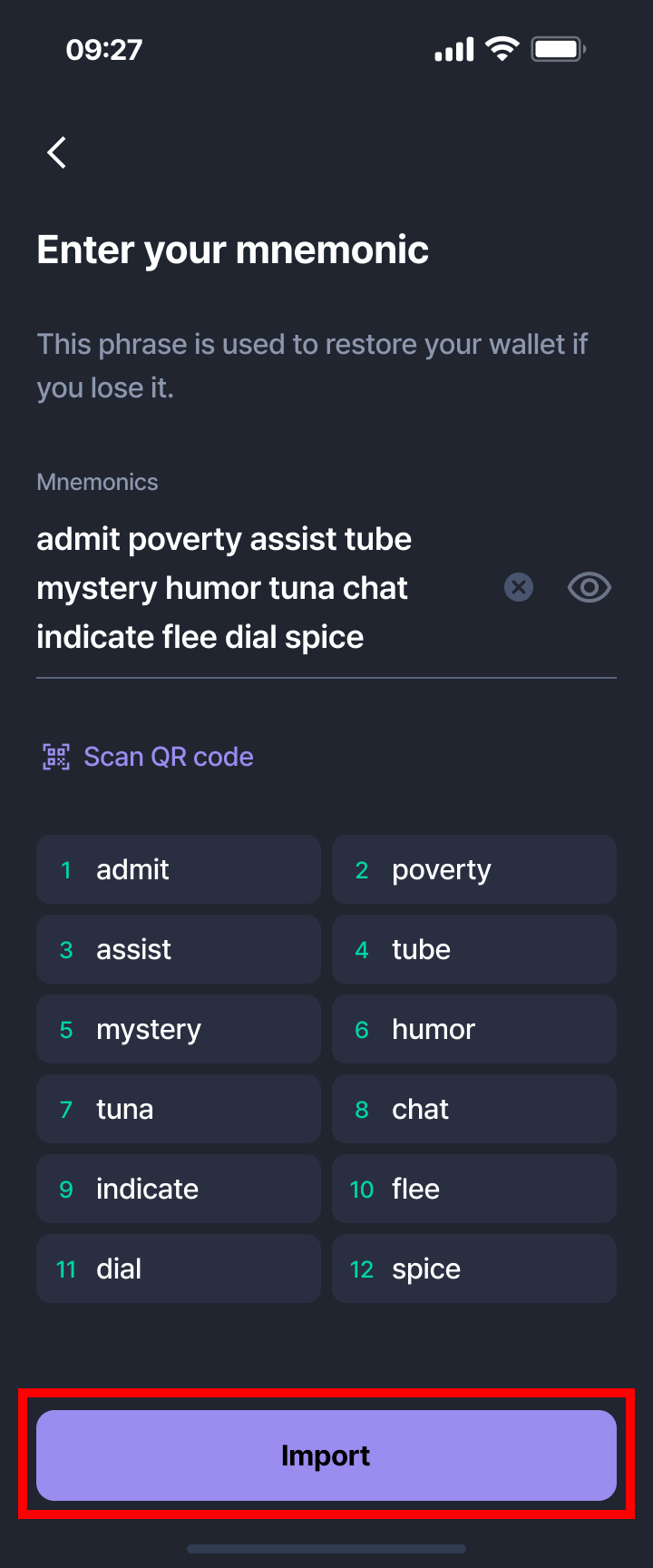Tap the tuna word chip
Image resolution: width=653 pixels, height=1568 pixels.
pyautogui.click(x=179, y=1109)
